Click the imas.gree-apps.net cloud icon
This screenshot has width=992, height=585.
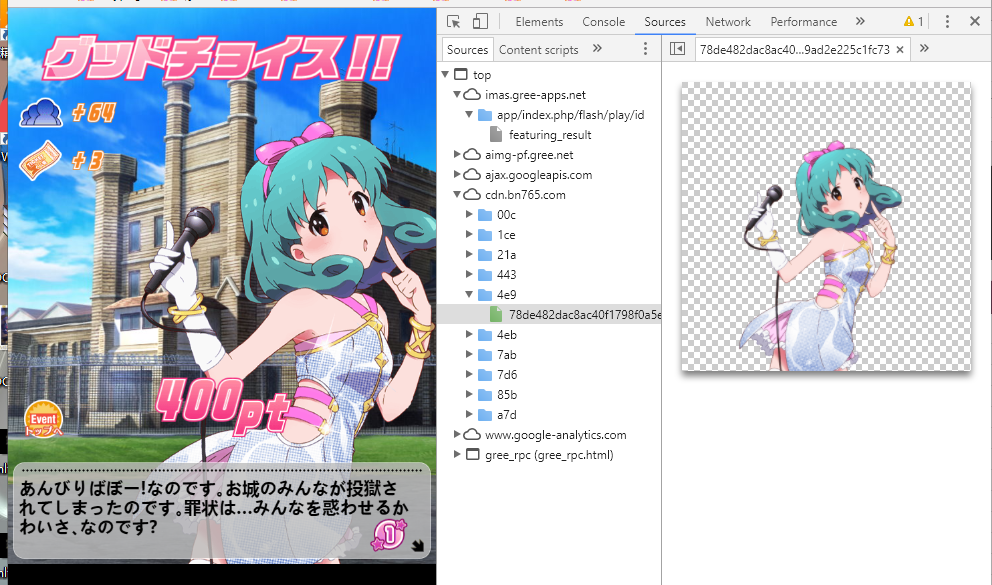point(472,94)
